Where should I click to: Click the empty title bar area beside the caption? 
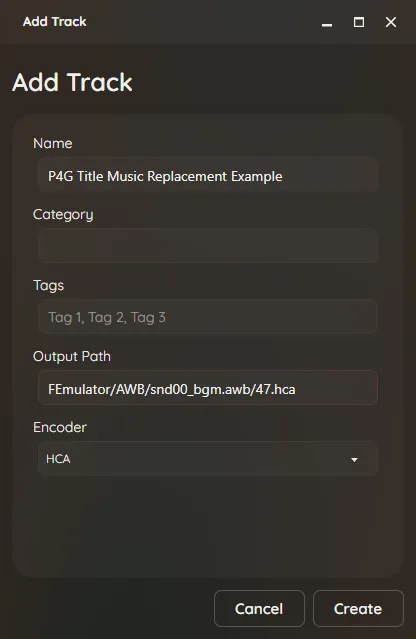point(202,22)
